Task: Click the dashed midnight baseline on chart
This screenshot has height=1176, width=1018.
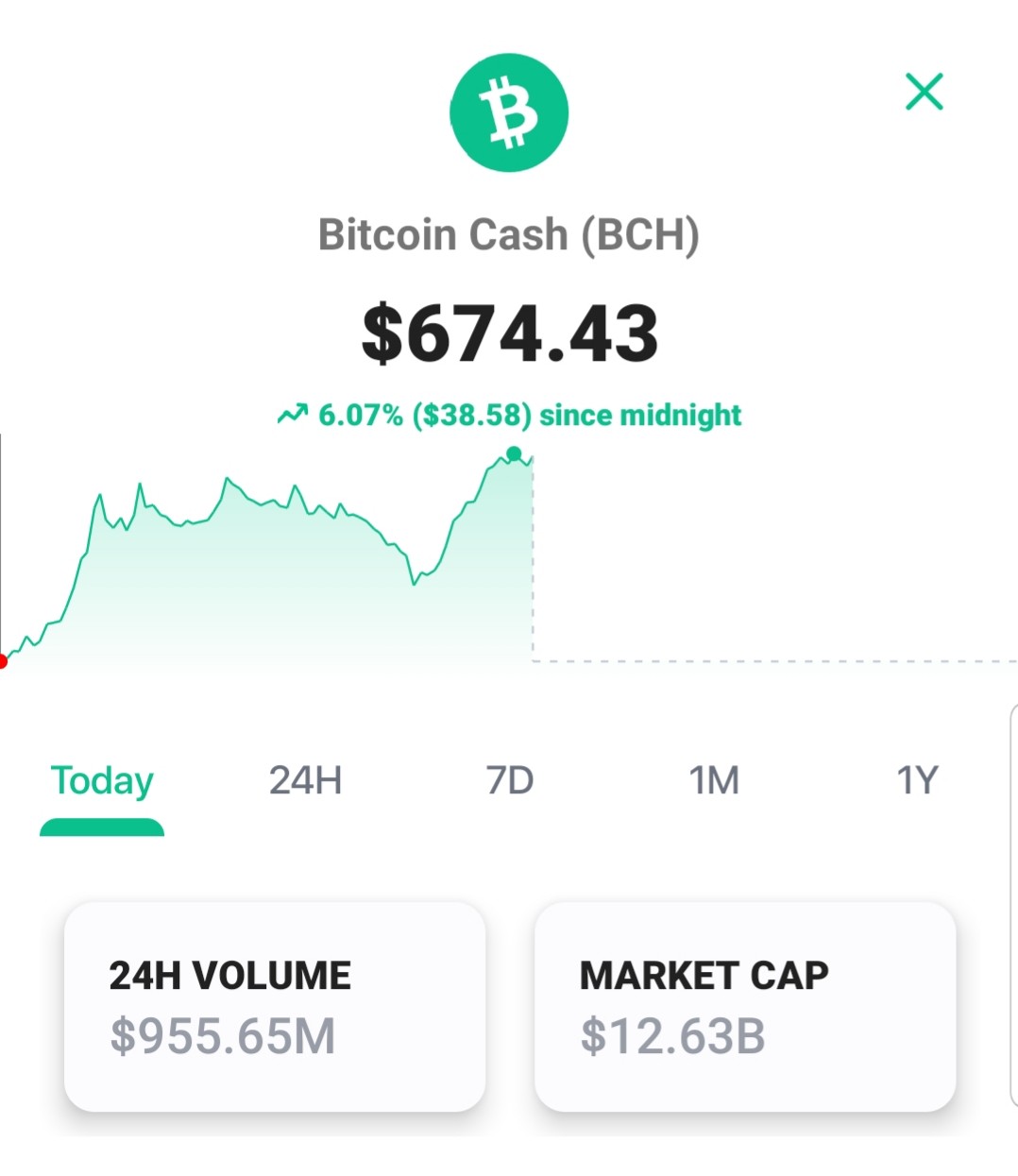Action: point(774,661)
